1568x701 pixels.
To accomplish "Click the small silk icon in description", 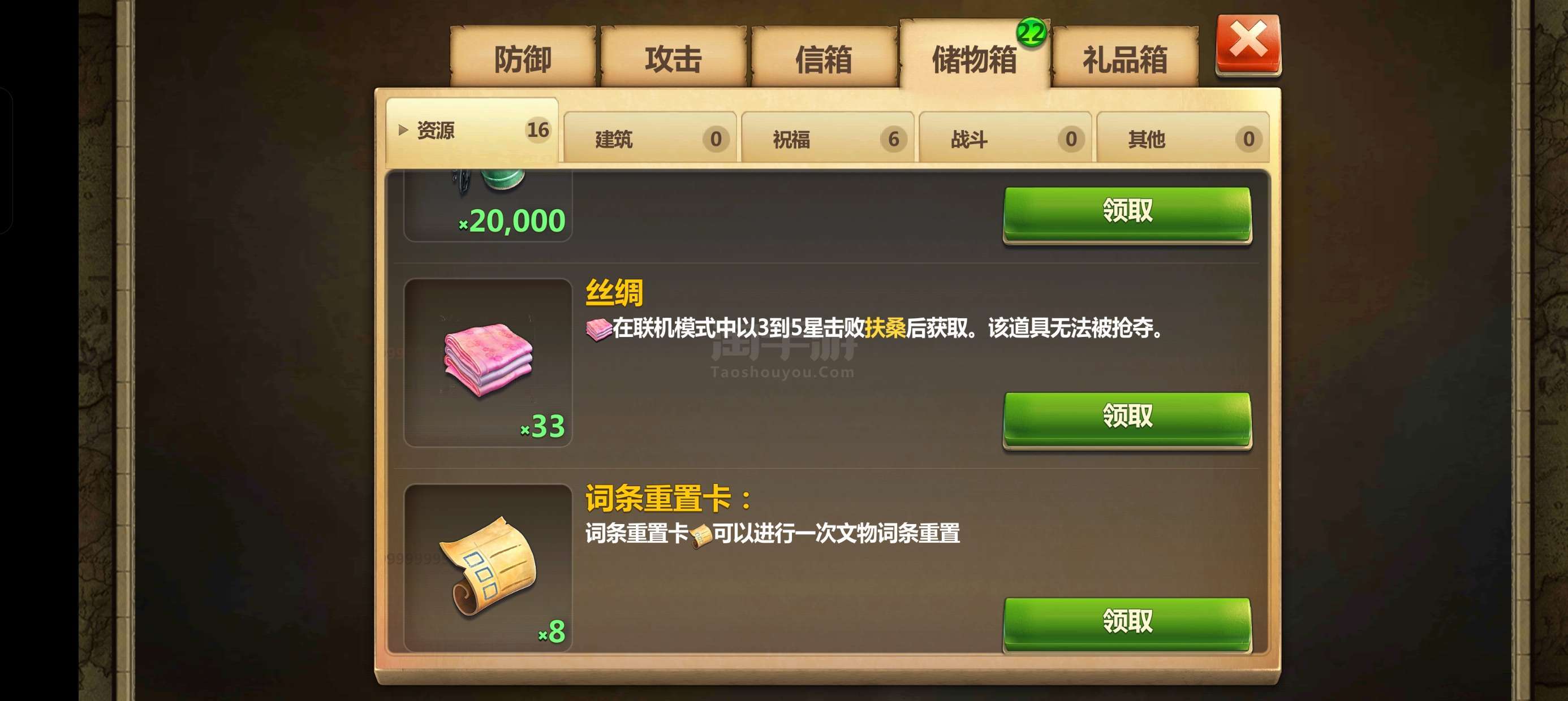I will point(598,329).
